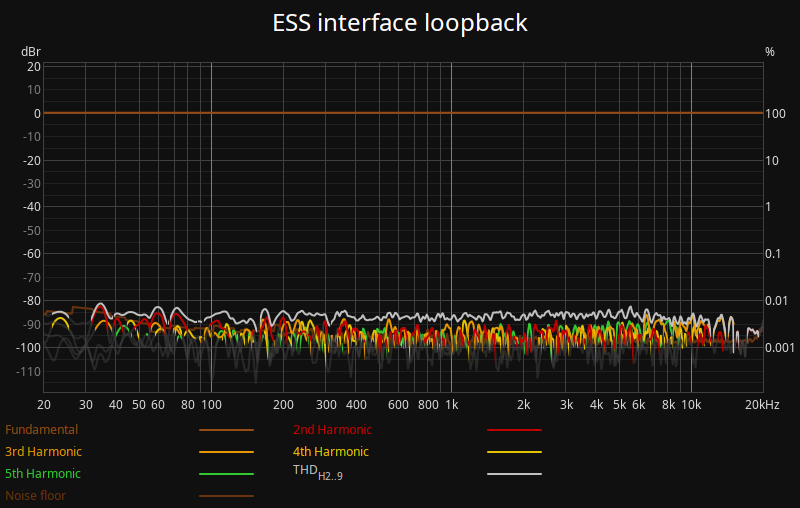
Task: Click the red 2nd Harmonic line swatch
Action: [x=514, y=430]
